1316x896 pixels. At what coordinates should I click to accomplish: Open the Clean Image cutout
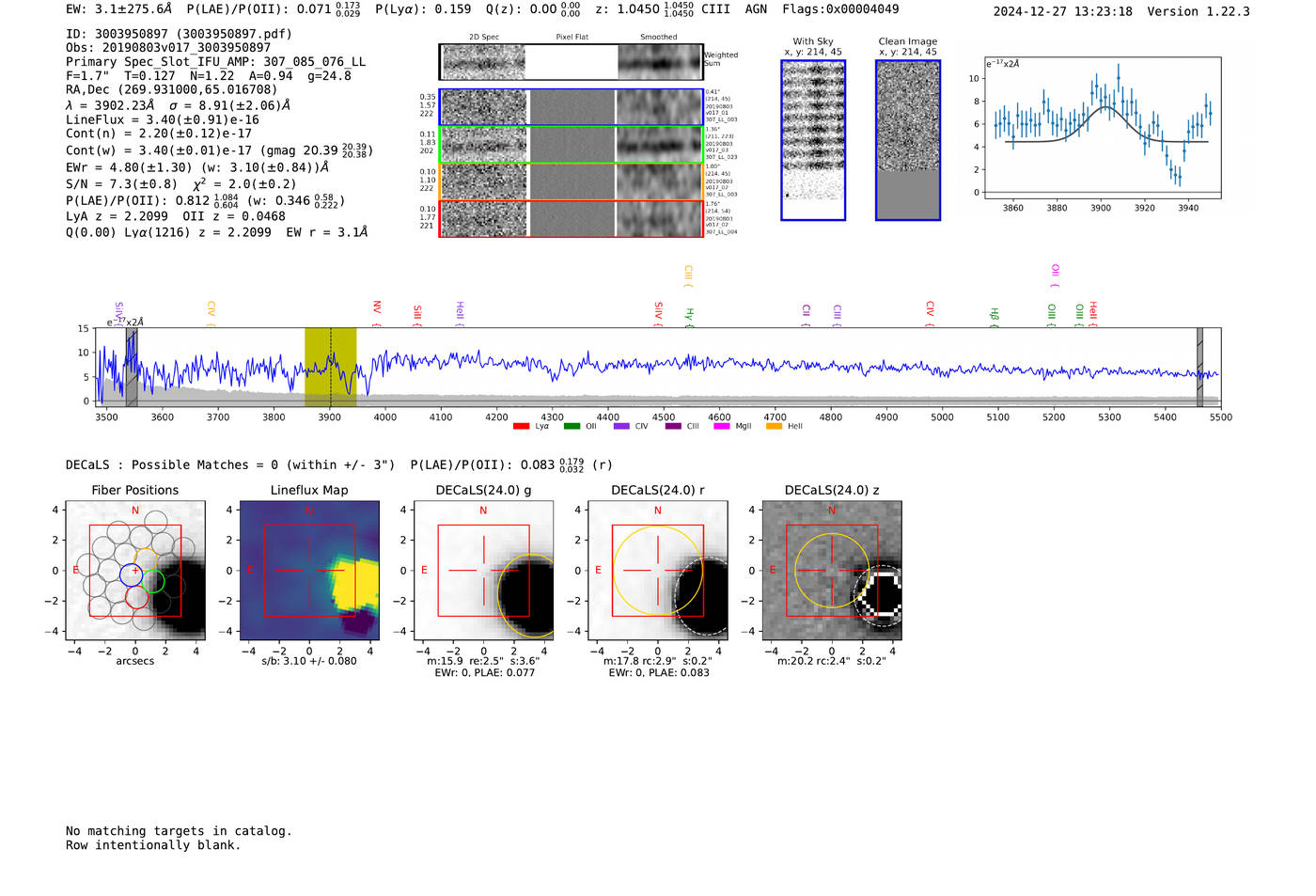(x=908, y=140)
